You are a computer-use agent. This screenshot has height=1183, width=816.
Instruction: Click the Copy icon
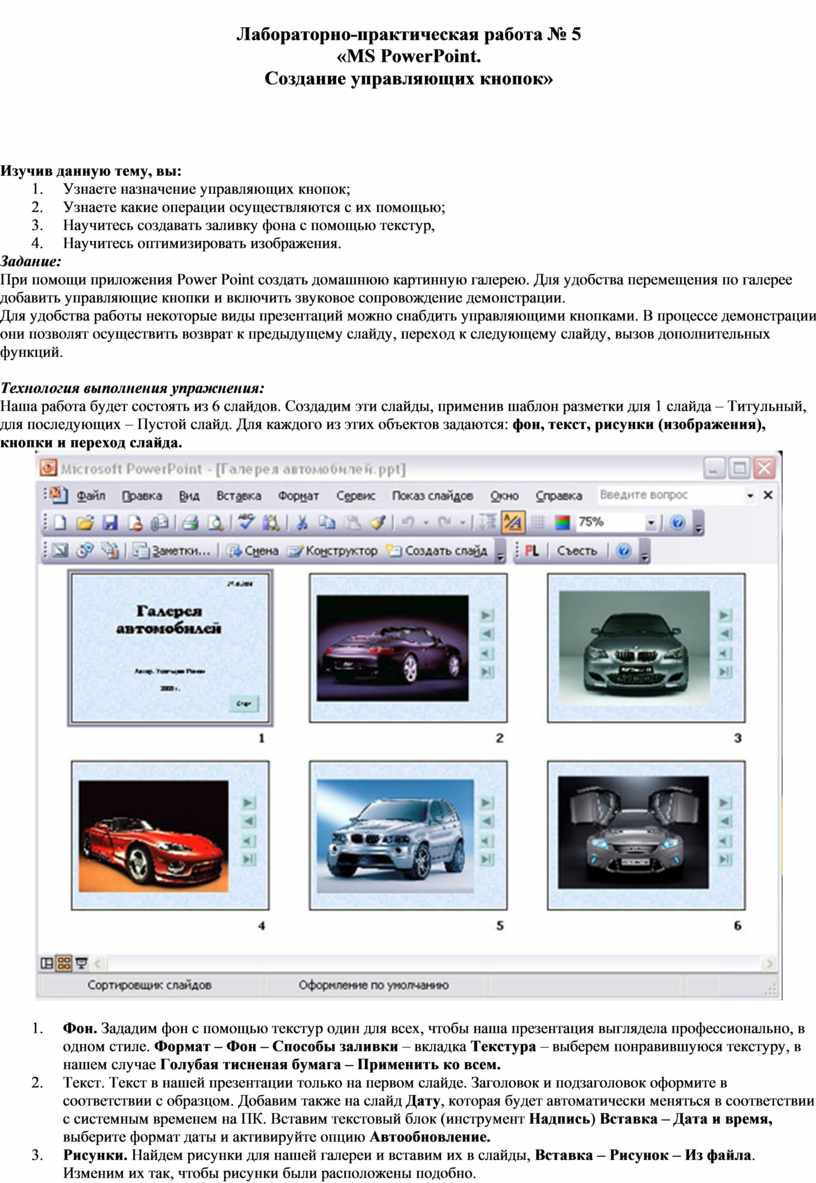tap(327, 522)
